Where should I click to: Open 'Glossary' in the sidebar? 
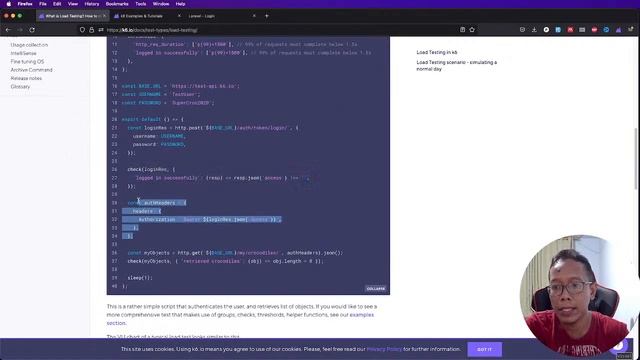[20, 87]
